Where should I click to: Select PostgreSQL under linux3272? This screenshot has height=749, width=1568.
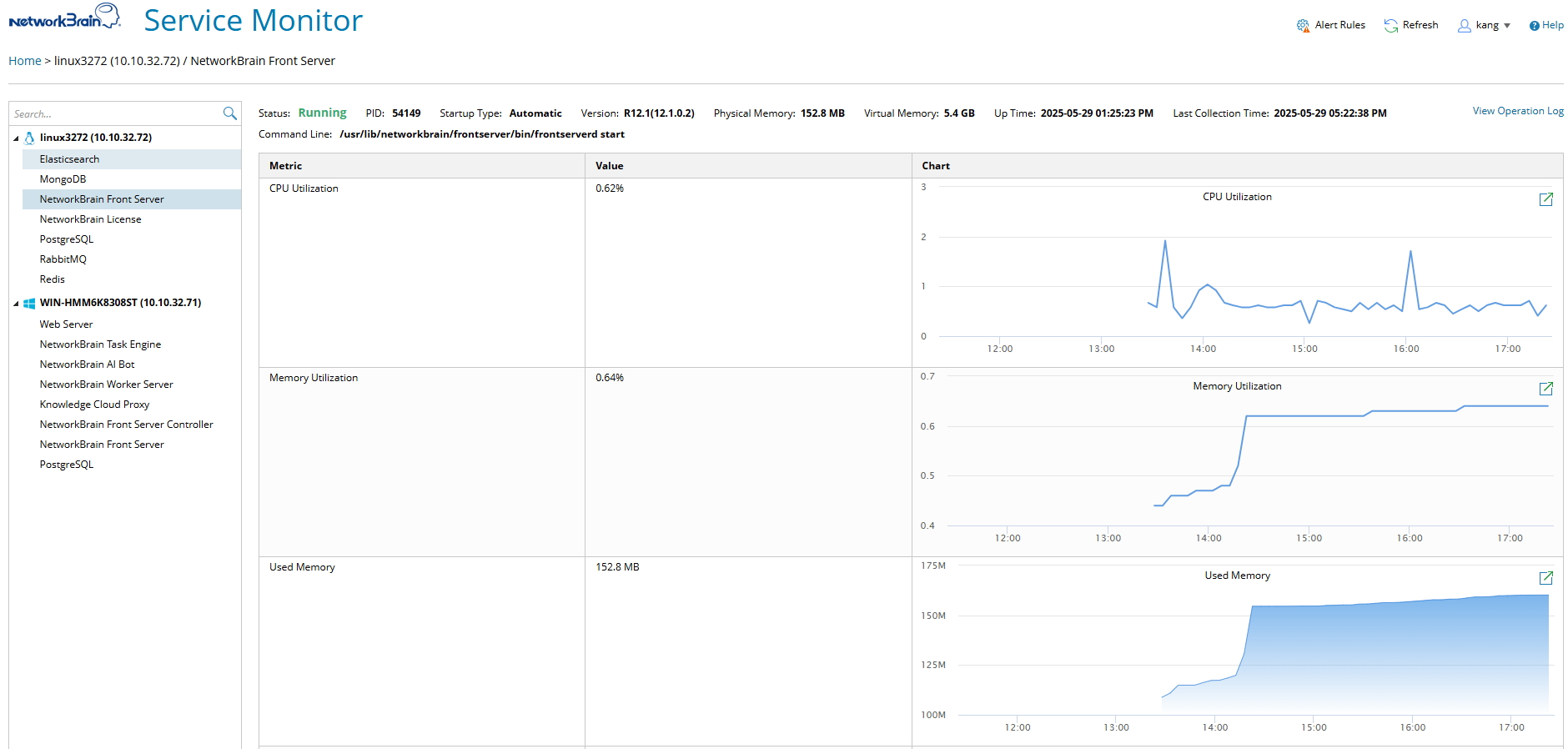click(x=132, y=239)
